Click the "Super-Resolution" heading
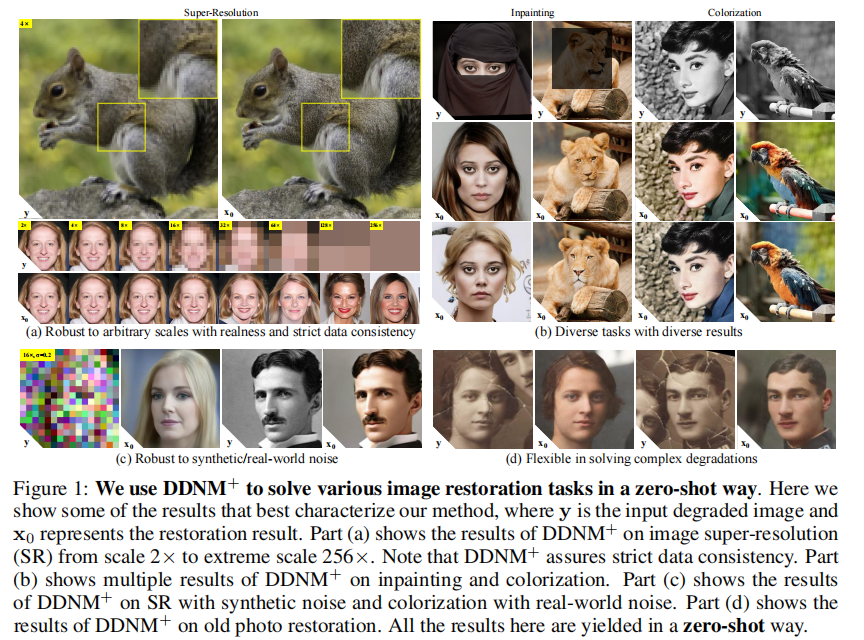The height and width of the screenshot is (640, 864). (221, 13)
